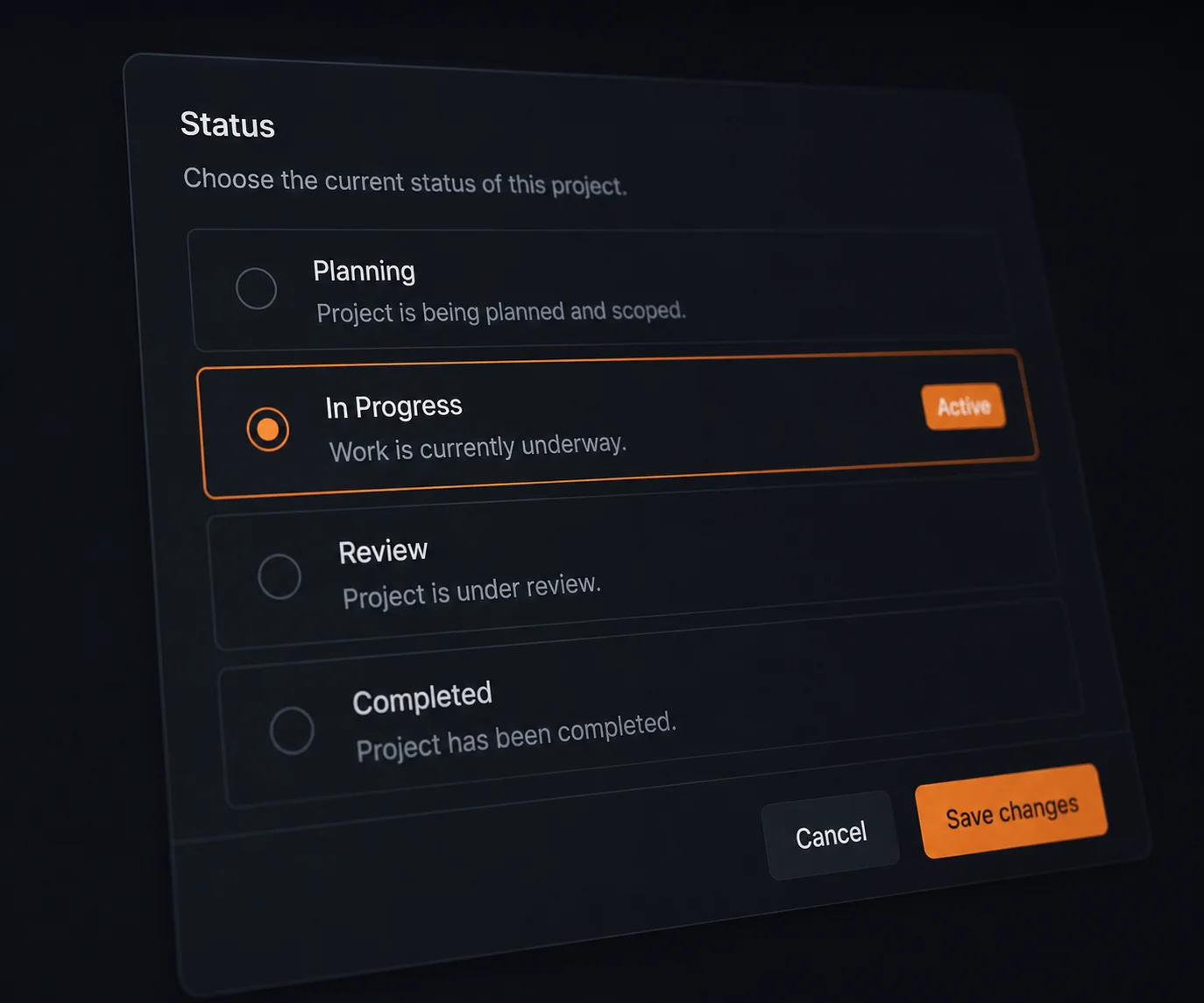Click empty space inside the Completed card

876,701
